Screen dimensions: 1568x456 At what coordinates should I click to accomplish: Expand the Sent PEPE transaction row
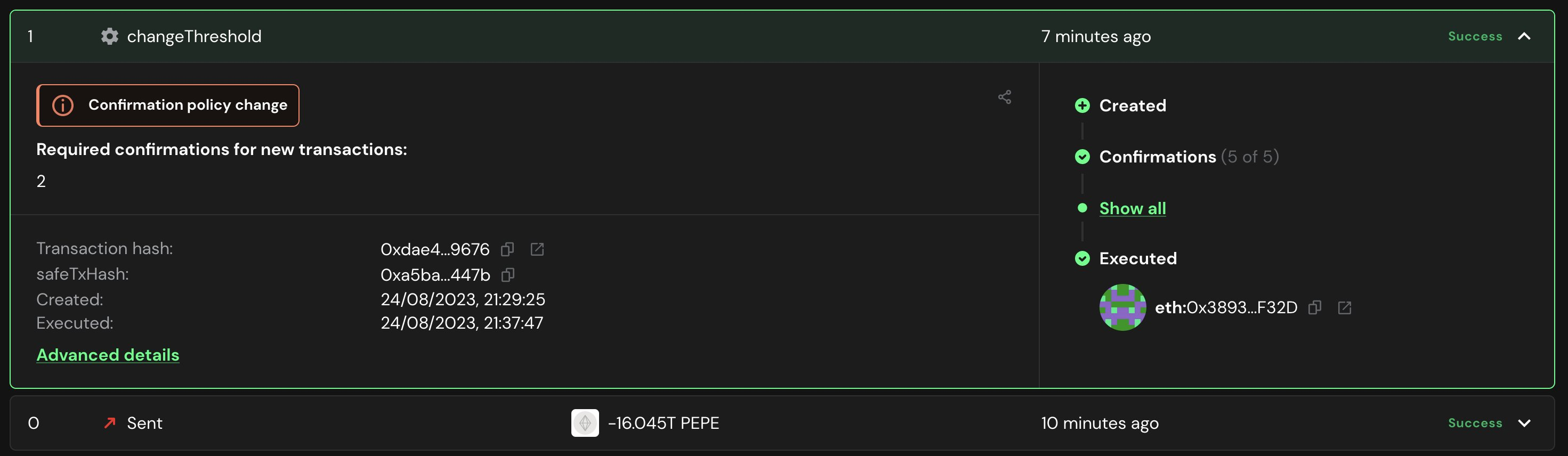tap(1525, 422)
